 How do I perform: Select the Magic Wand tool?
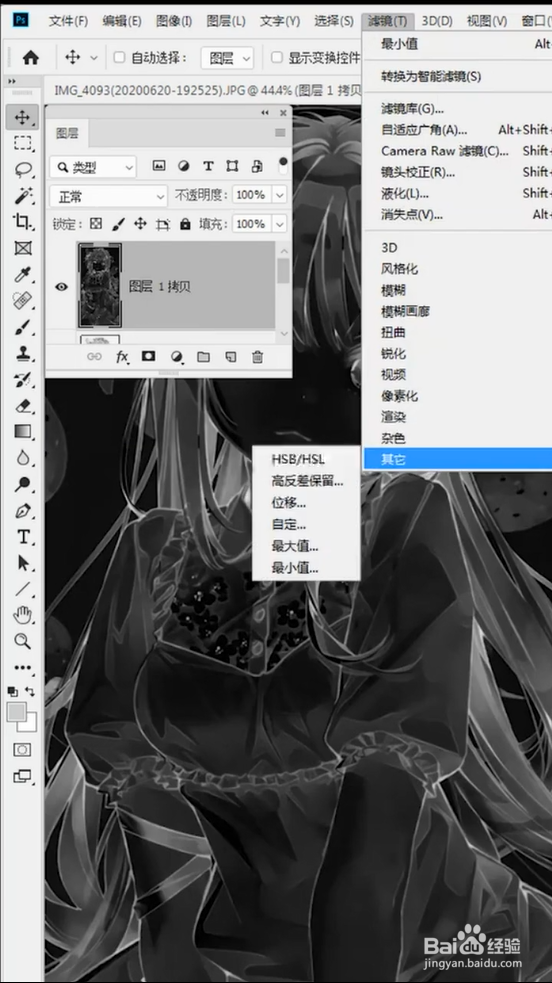click(23, 195)
